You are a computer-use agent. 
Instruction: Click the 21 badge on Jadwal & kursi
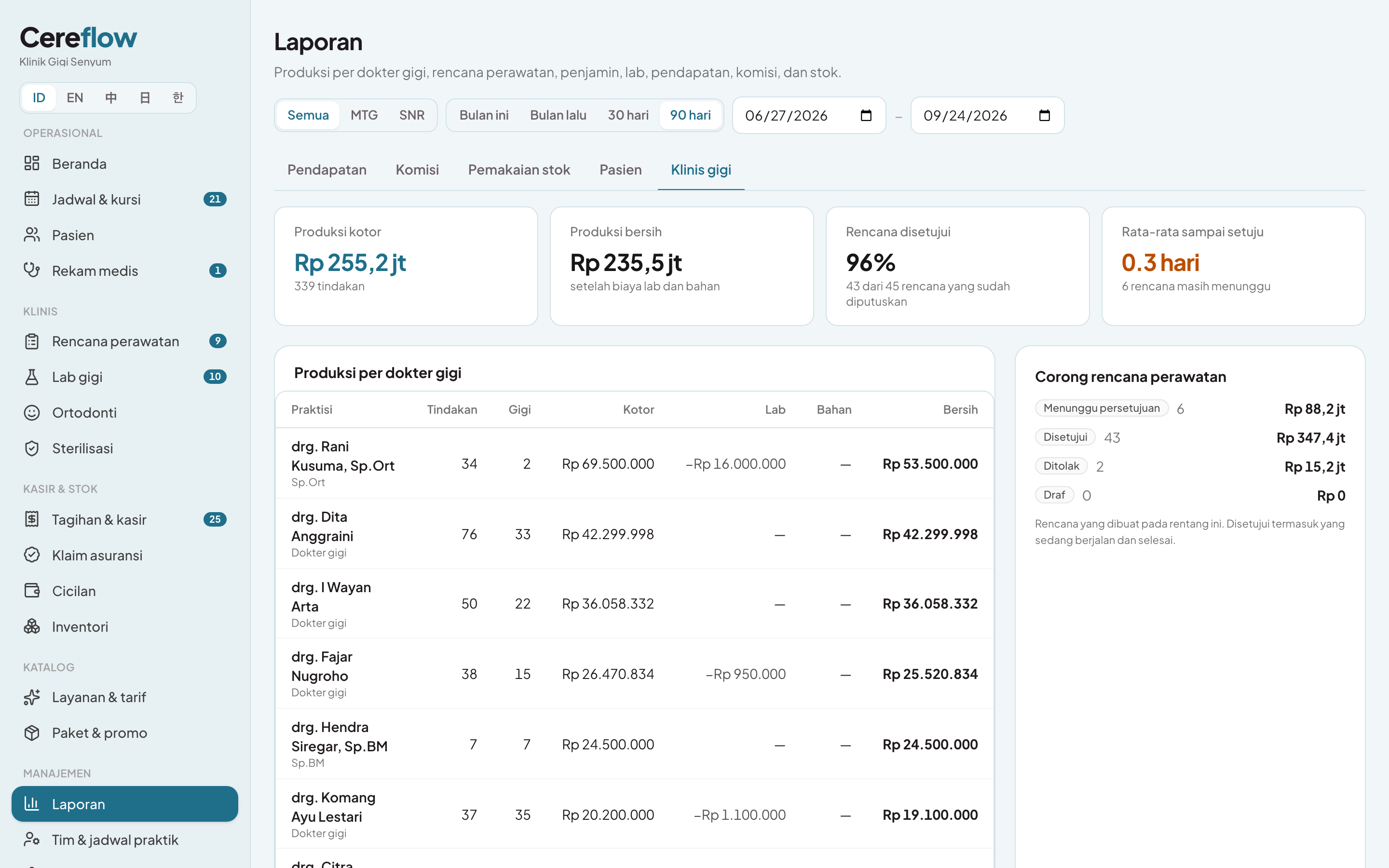(215, 199)
